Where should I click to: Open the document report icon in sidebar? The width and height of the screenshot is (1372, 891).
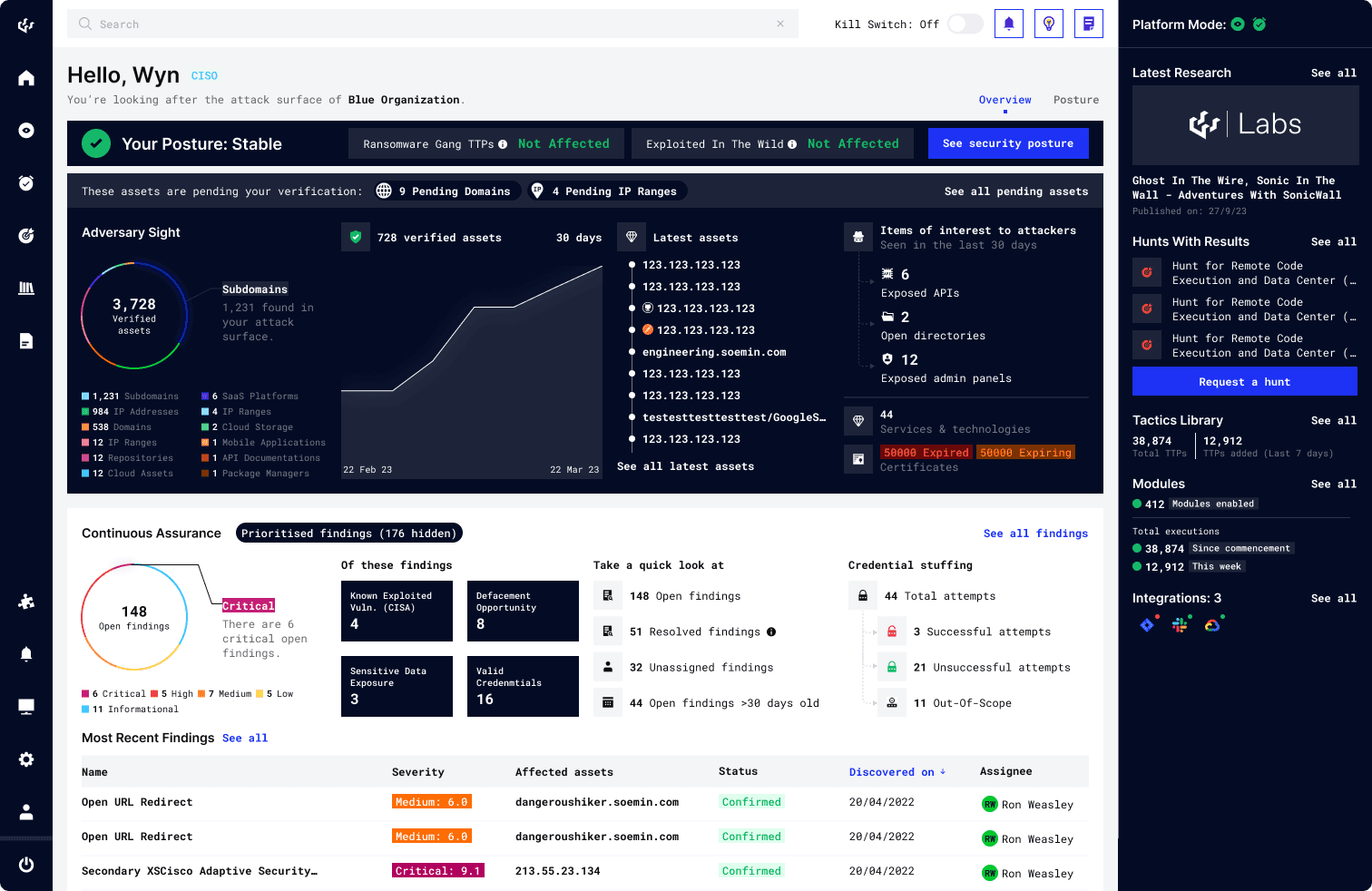26,341
